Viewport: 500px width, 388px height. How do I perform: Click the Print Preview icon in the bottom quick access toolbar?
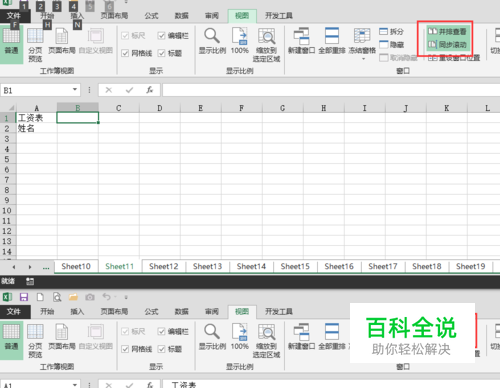point(57,297)
